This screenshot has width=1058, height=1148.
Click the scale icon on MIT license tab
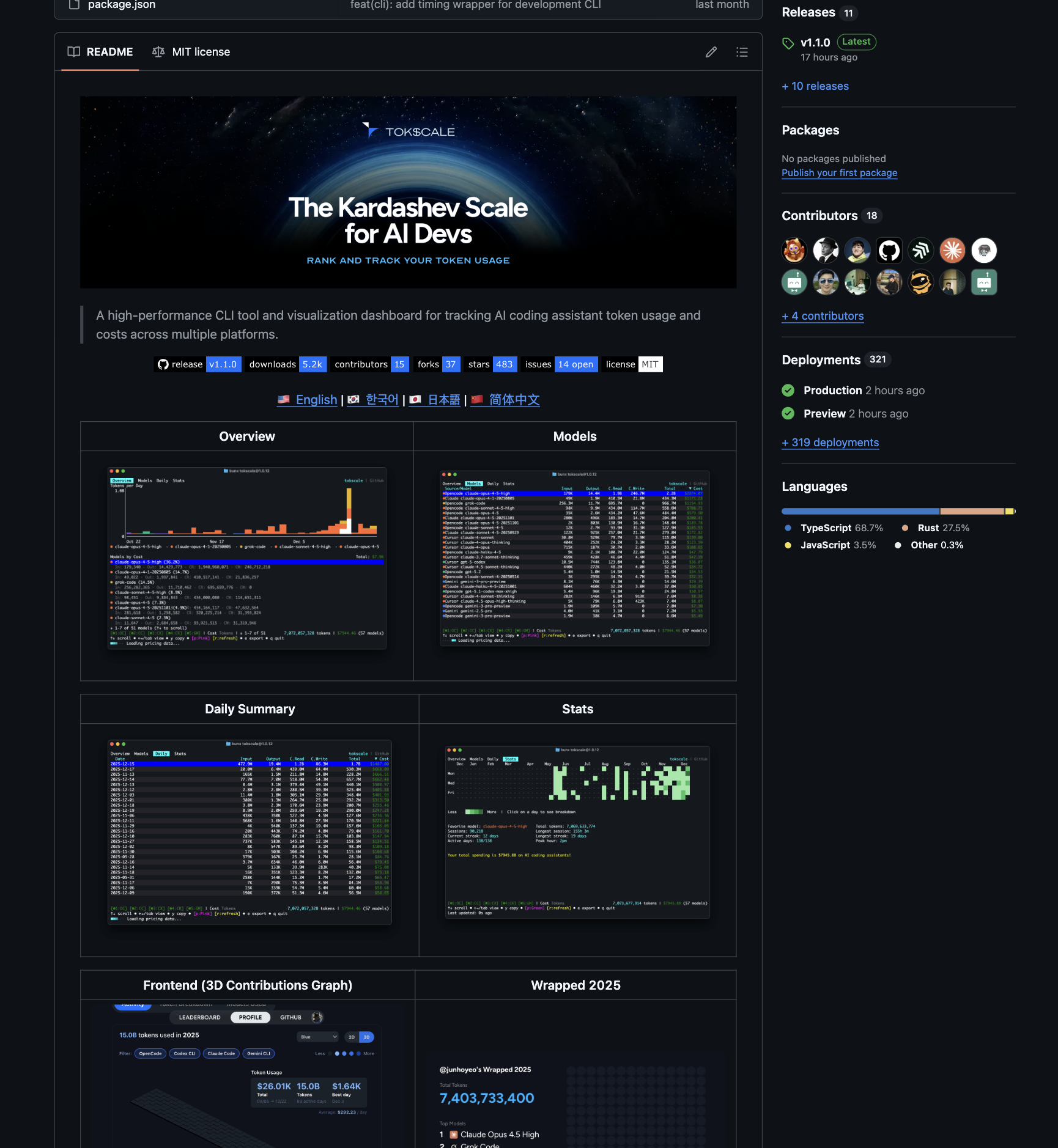(158, 52)
